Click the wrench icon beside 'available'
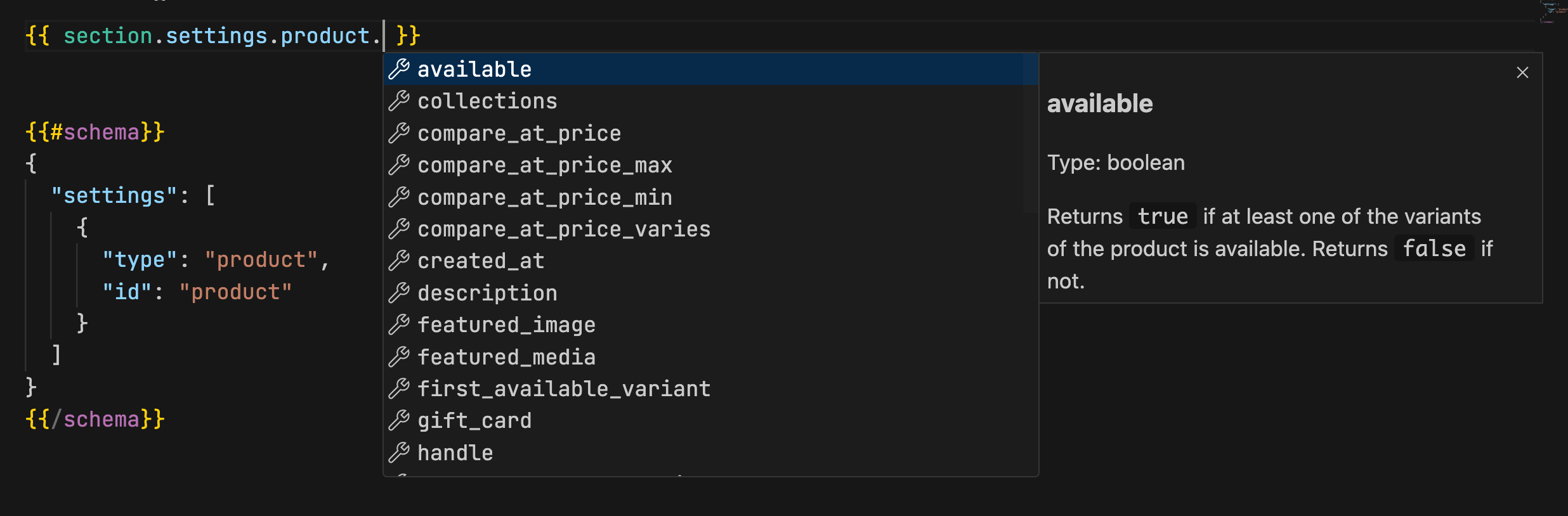The image size is (1568, 516). coord(399,69)
